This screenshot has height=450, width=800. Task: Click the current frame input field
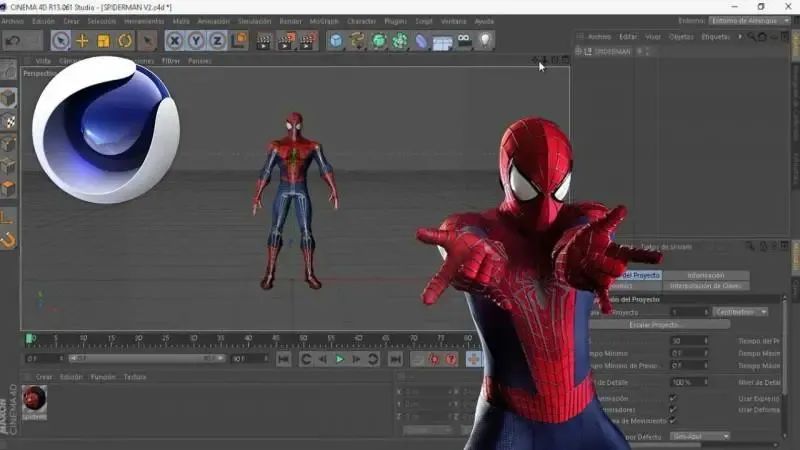[44, 359]
